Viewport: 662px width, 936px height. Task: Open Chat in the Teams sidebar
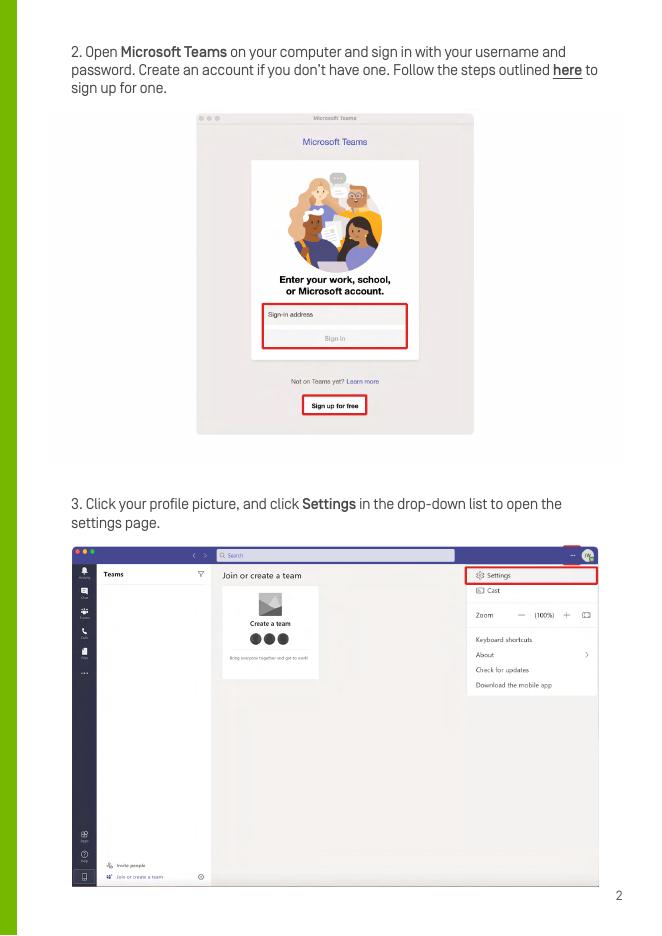pos(84,592)
